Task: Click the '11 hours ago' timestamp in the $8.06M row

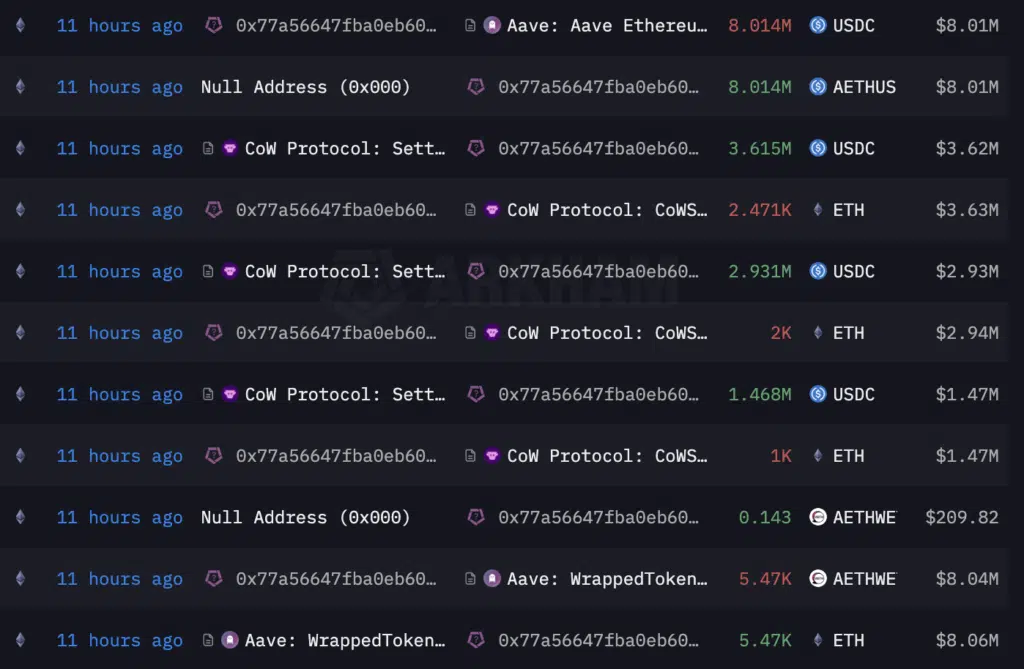Action: coord(119,640)
